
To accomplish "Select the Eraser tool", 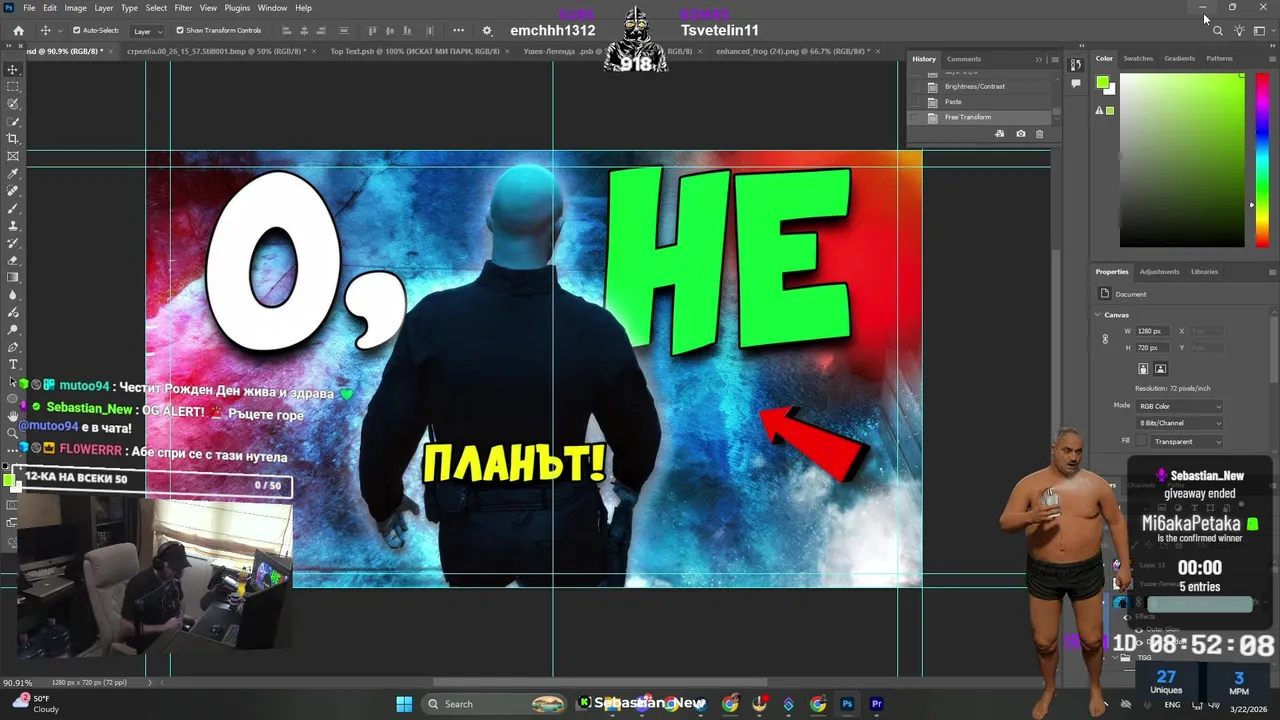I will pos(13,260).
